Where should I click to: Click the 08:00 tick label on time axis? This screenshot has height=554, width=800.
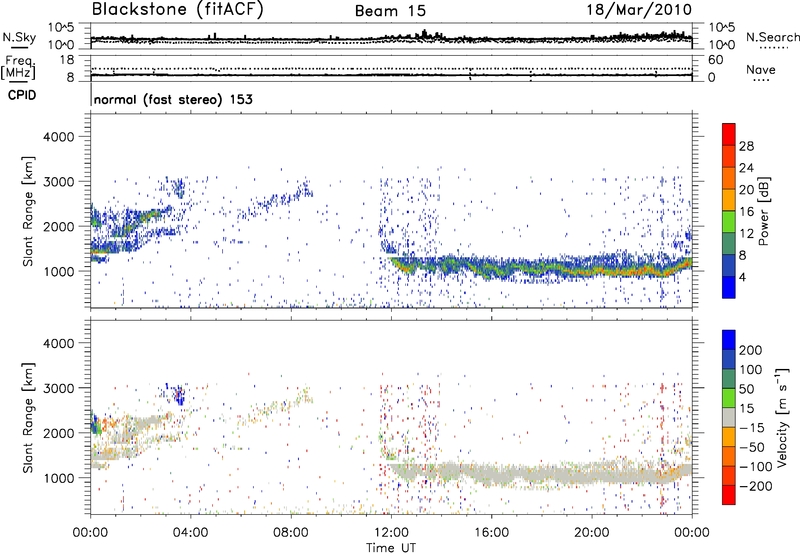tap(291, 533)
